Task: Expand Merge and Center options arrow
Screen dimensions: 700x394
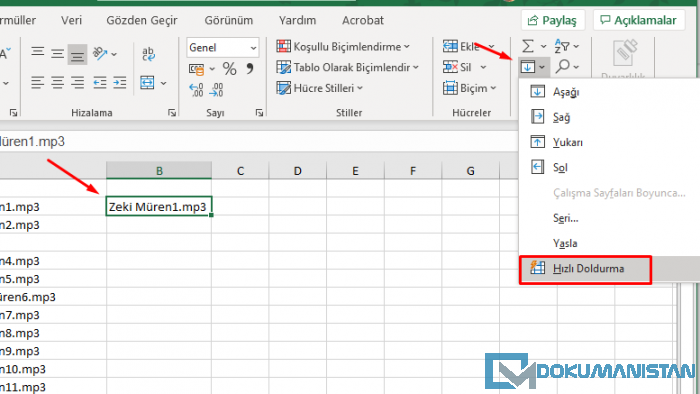Action: pyautogui.click(x=163, y=83)
